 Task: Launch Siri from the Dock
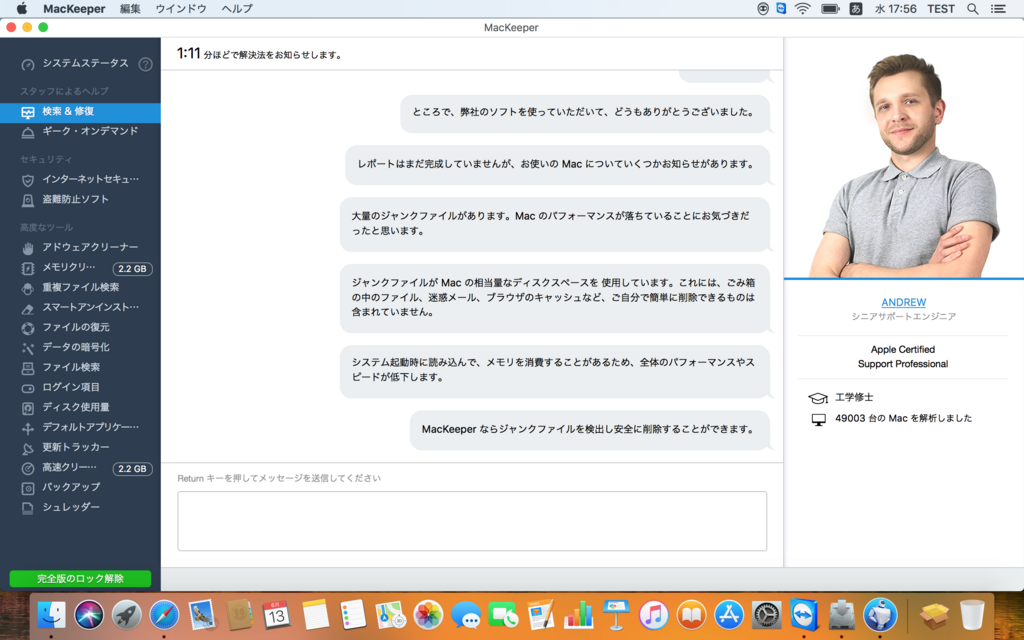(89, 615)
